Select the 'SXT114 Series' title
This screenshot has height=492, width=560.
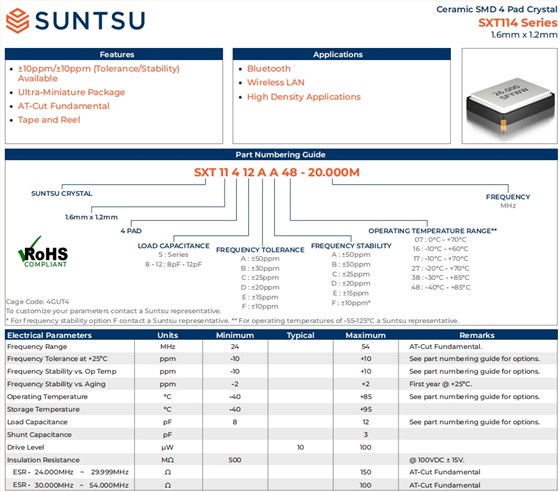pos(518,22)
